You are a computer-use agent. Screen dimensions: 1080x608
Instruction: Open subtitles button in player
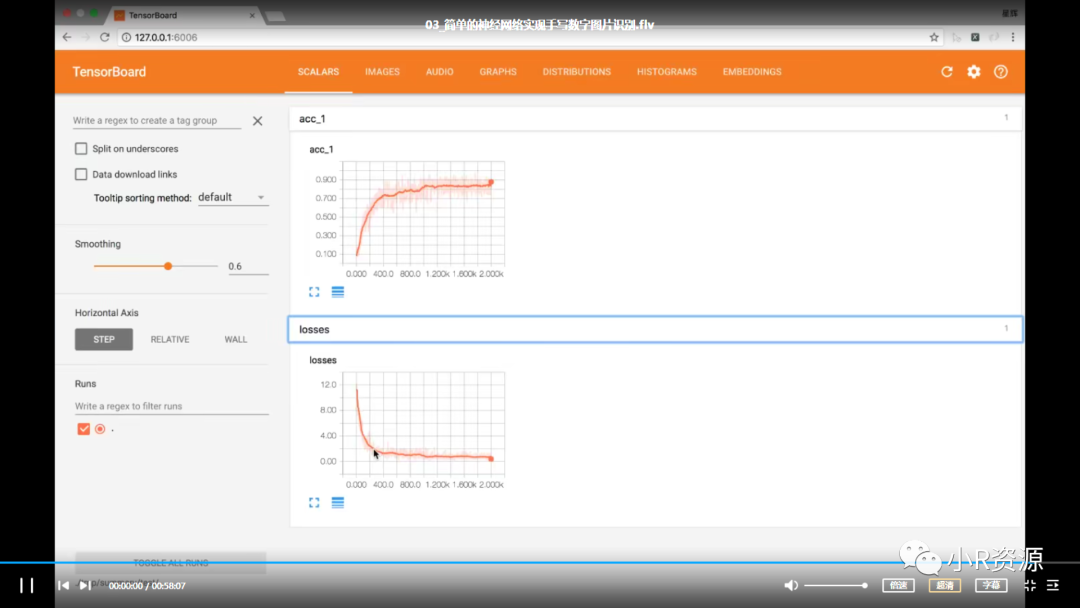pos(991,585)
